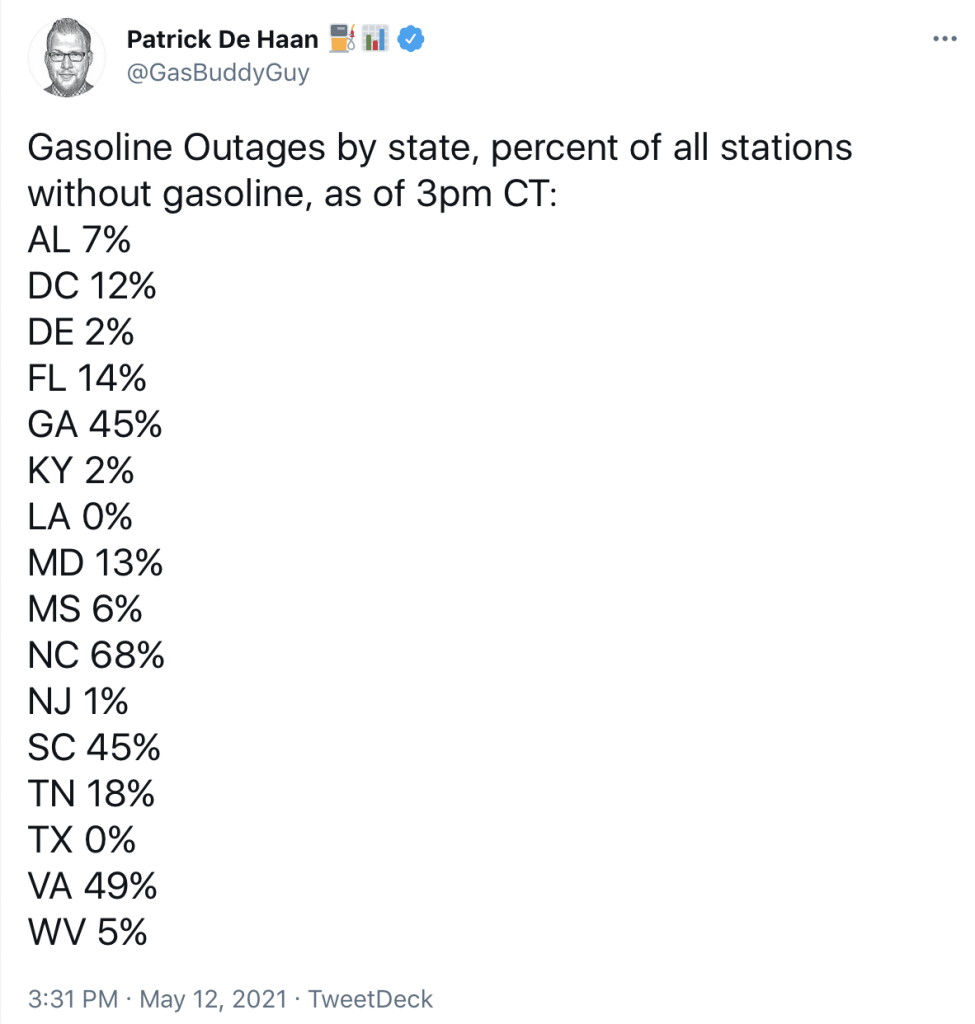Click the VA 49% line
Viewport: 975px width, 1024px height.
(x=92, y=886)
